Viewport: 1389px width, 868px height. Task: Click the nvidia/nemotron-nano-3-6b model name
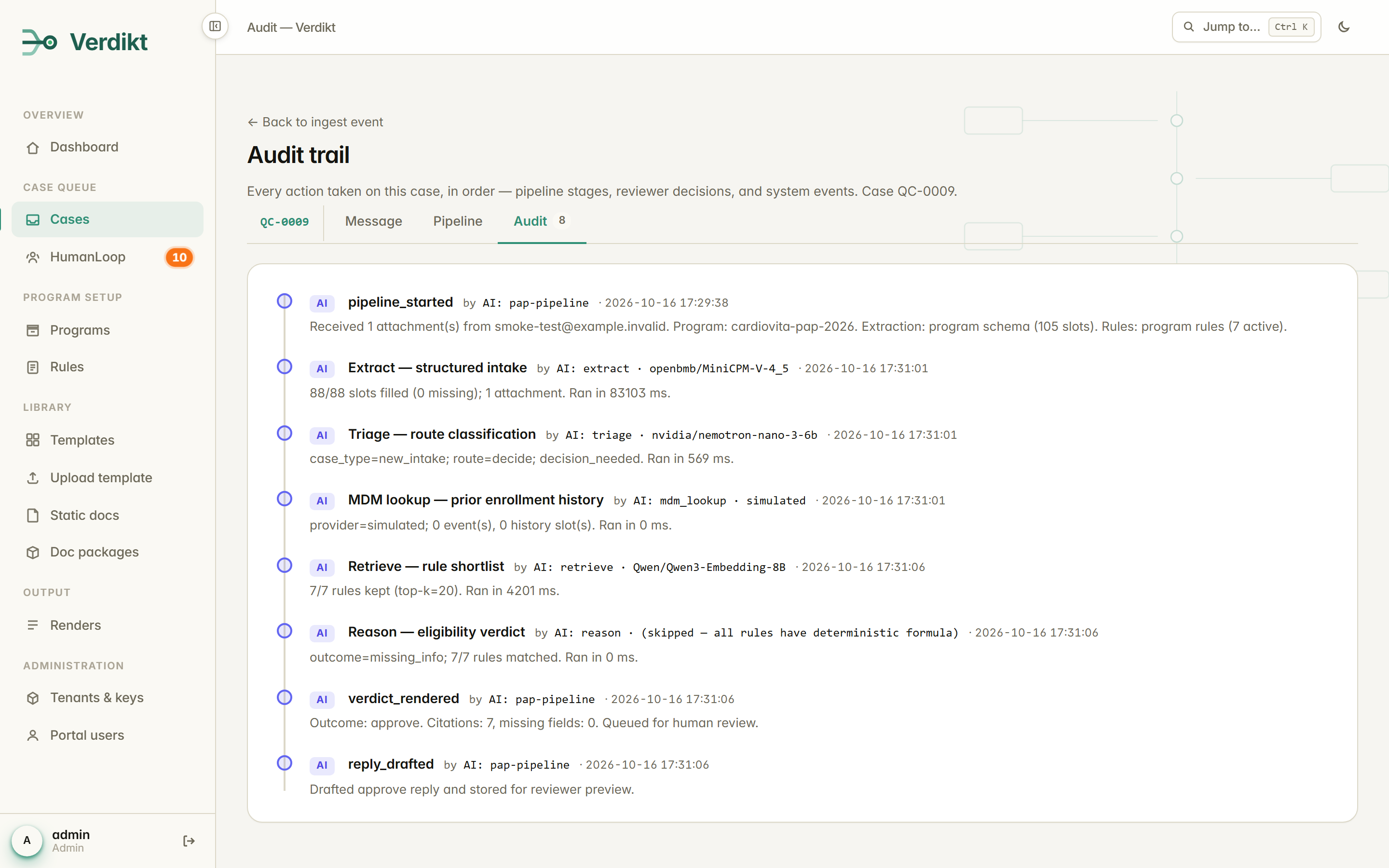click(734, 435)
